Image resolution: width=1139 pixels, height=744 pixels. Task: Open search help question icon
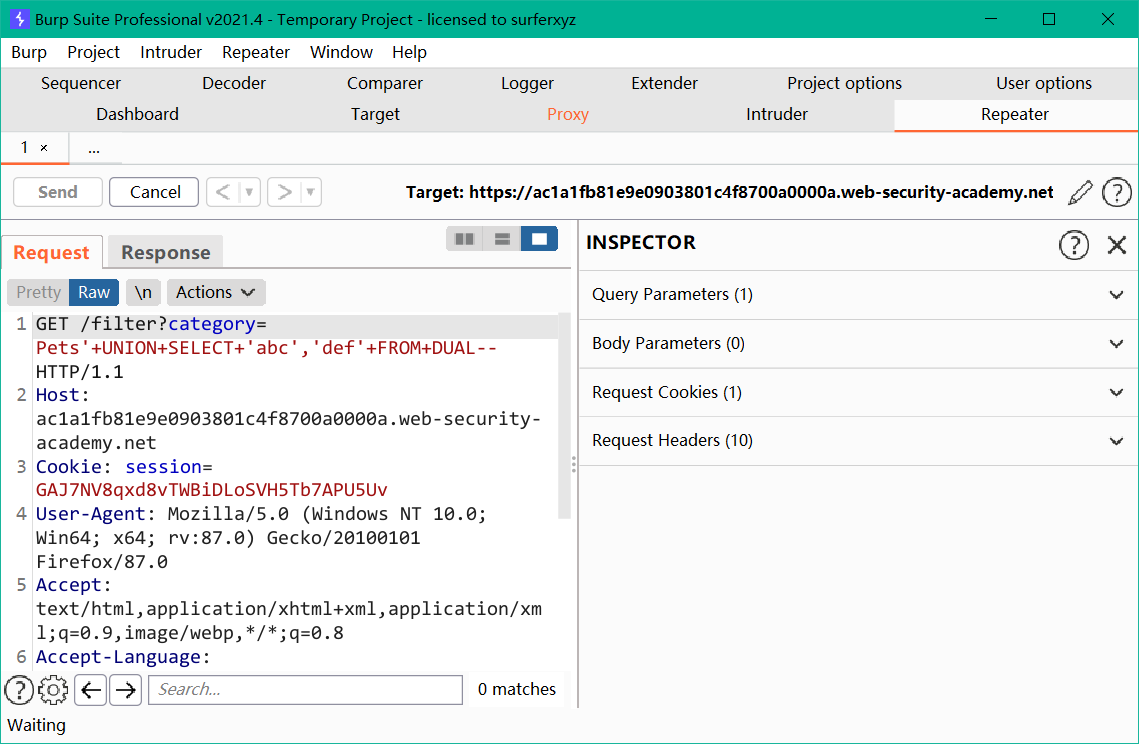19,690
